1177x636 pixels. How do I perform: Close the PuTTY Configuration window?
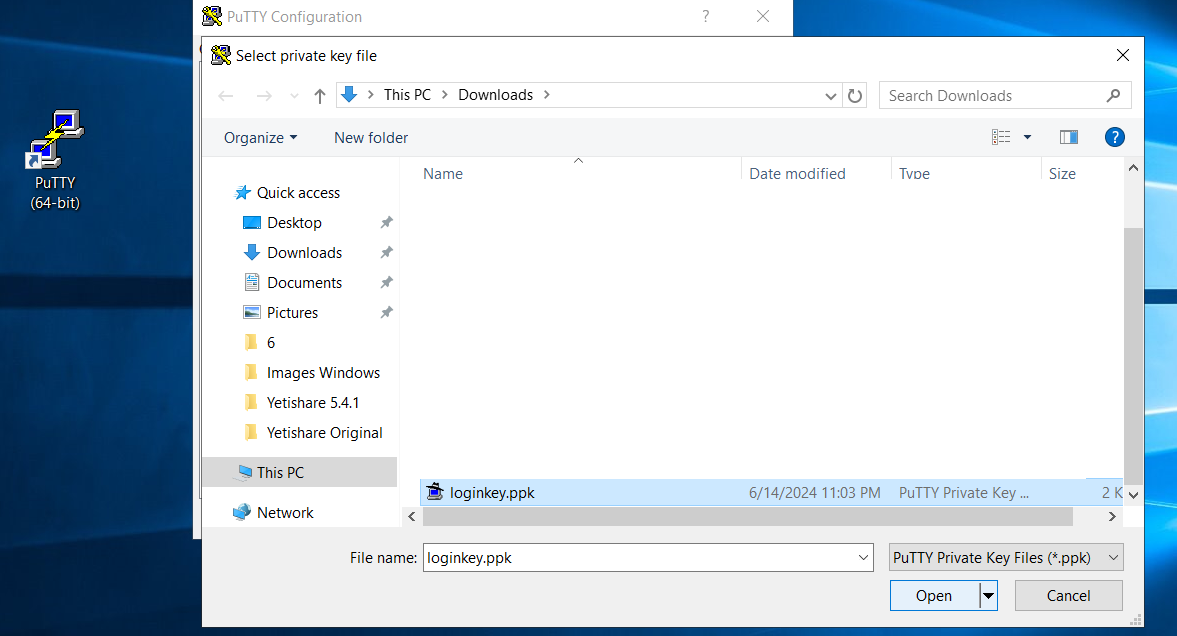pos(763,17)
